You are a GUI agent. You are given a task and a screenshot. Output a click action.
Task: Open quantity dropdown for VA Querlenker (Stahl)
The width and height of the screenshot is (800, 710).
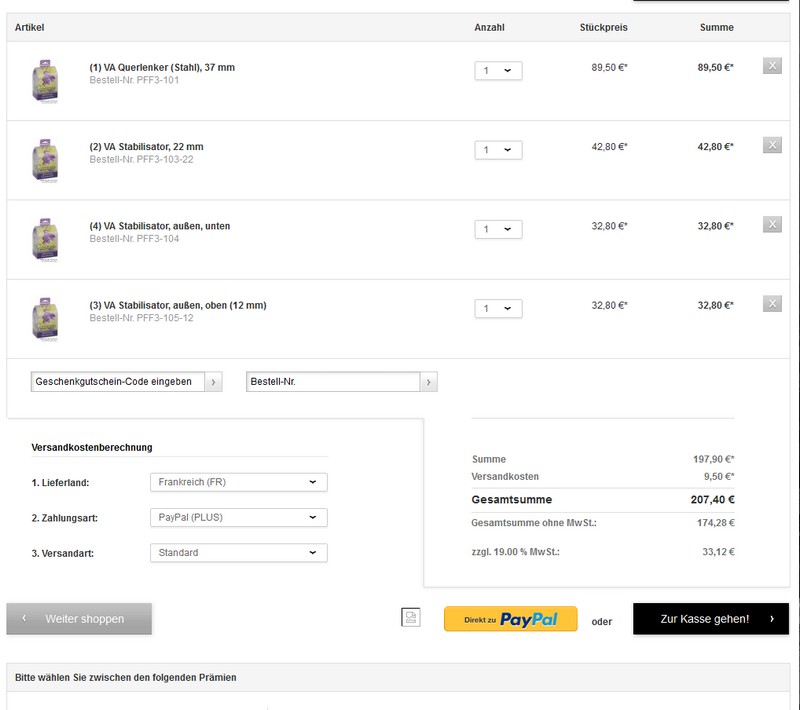[498, 70]
